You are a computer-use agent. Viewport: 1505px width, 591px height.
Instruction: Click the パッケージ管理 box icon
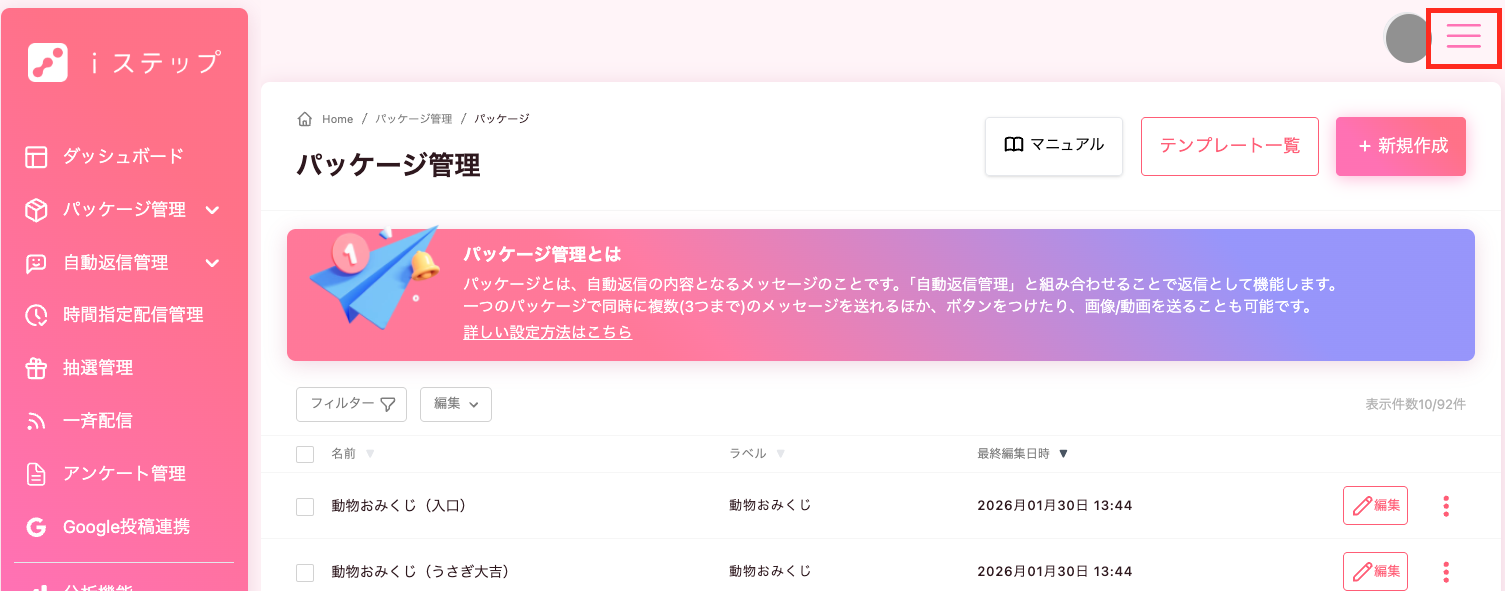coord(36,210)
